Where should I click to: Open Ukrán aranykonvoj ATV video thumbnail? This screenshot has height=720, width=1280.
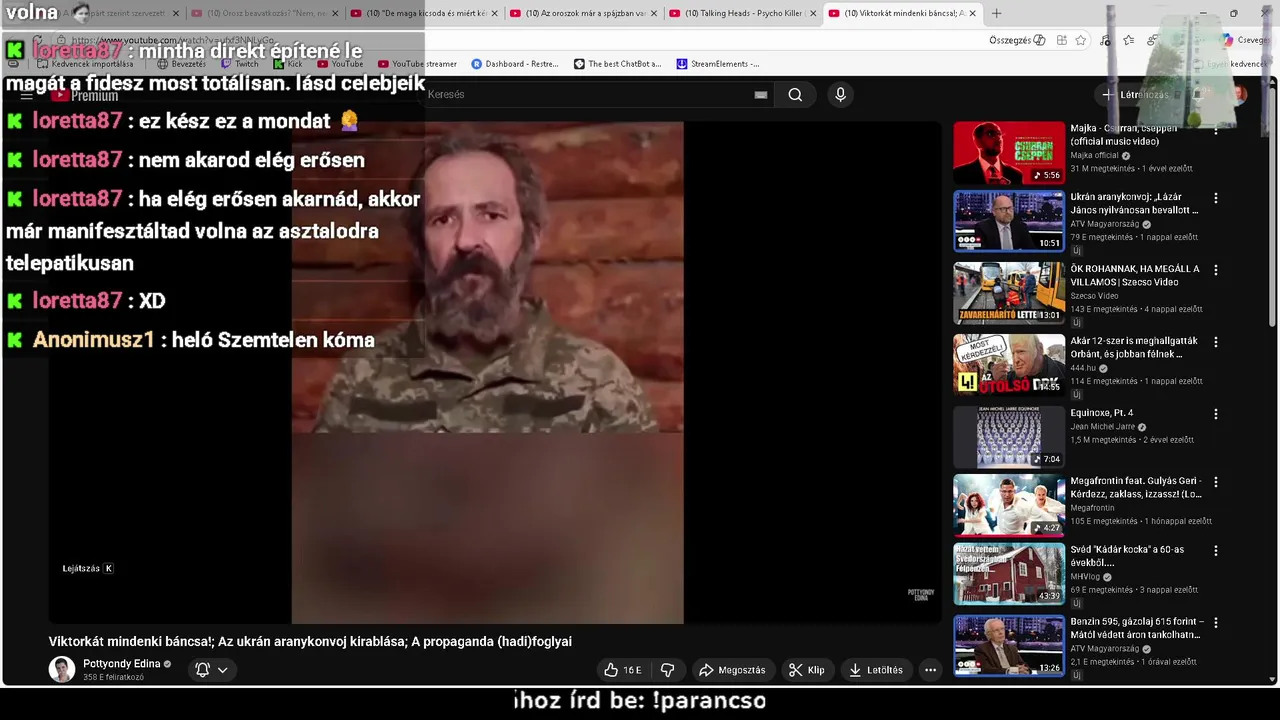[1009, 221]
